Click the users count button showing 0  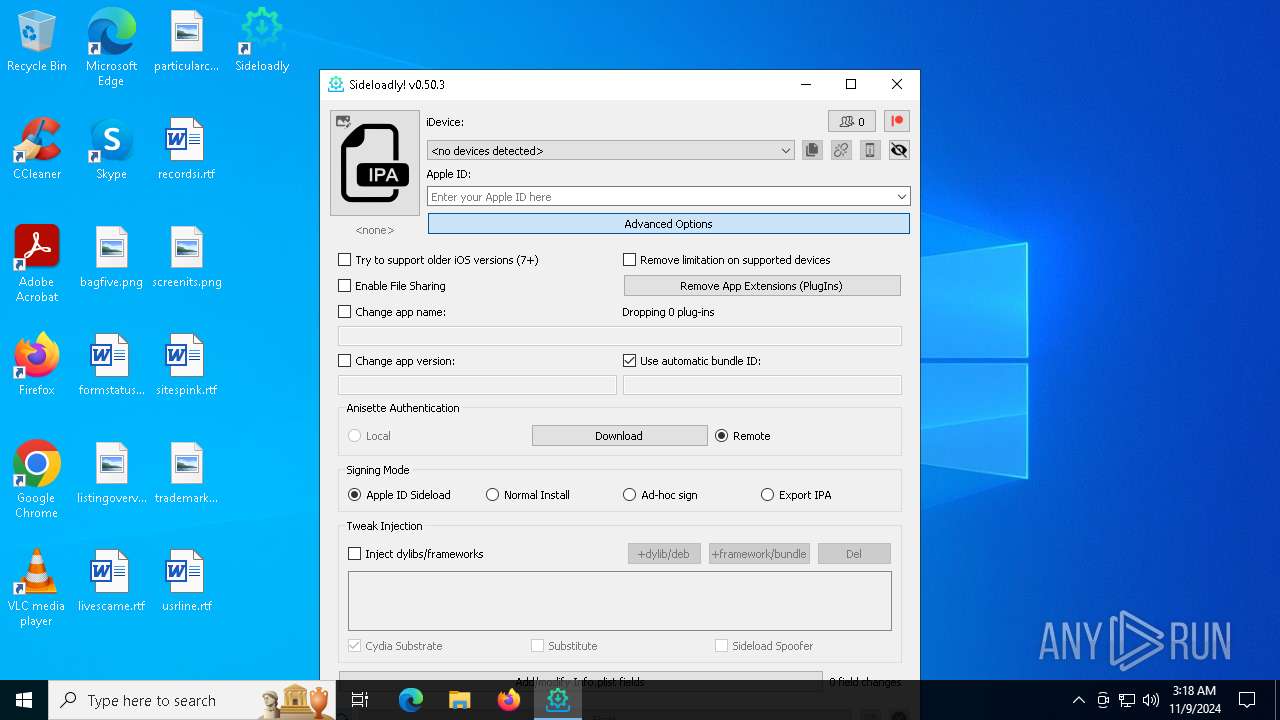[x=852, y=121]
